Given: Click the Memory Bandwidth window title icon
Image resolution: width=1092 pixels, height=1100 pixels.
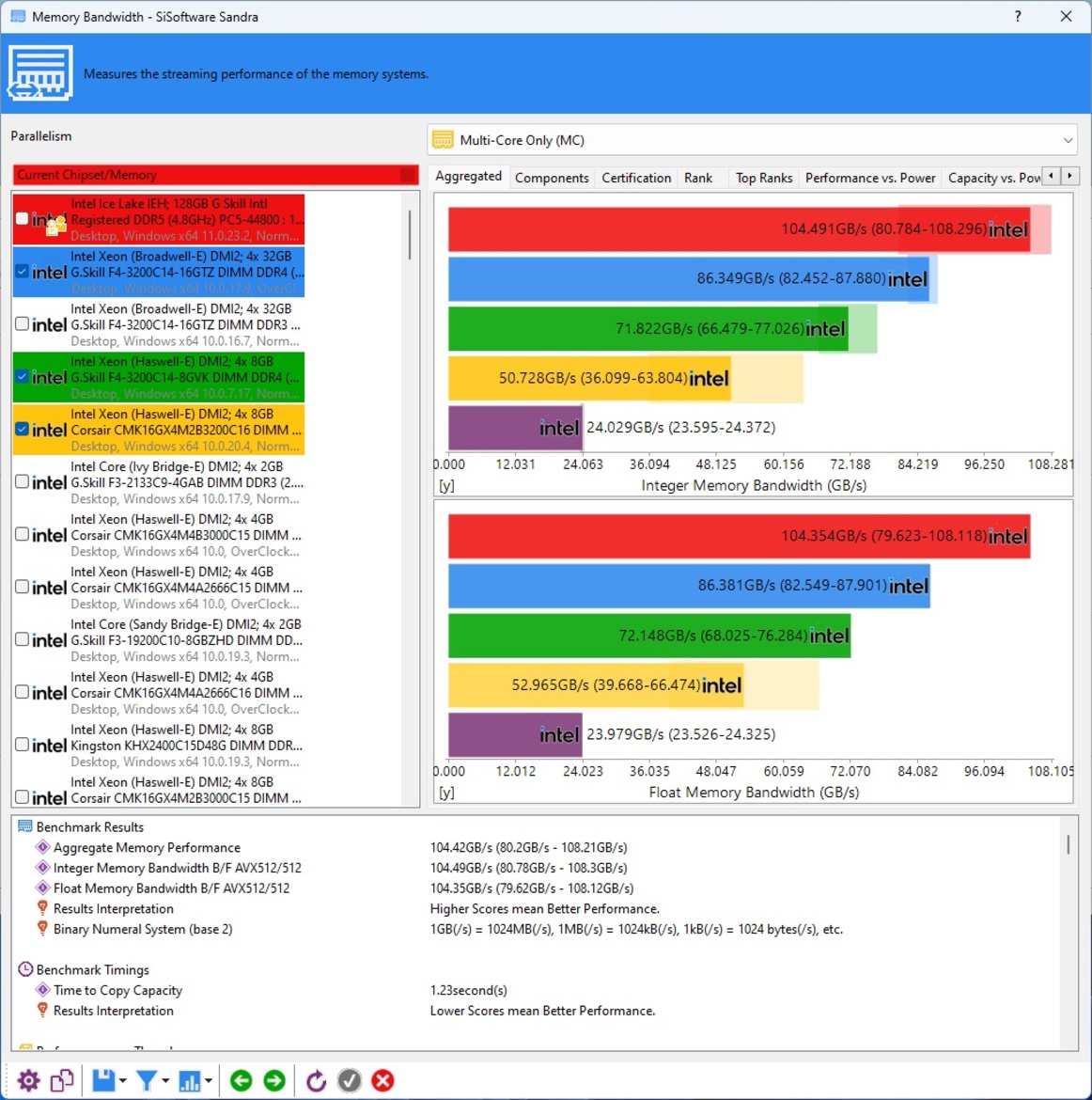Looking at the screenshot, I should (x=18, y=16).
